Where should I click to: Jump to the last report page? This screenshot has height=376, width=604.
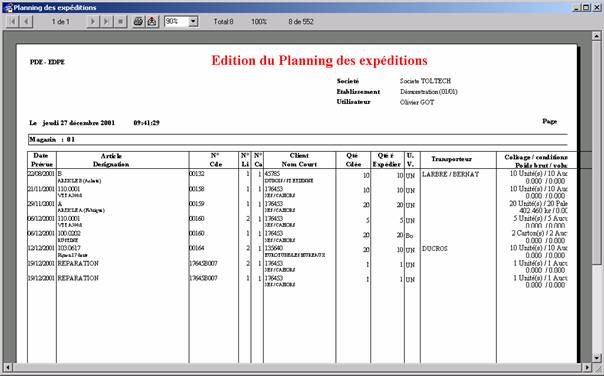coord(106,22)
